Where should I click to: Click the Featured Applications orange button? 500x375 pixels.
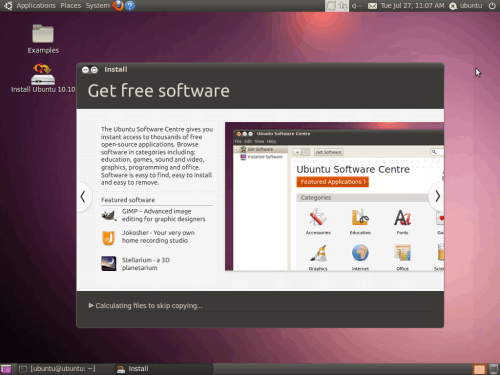[x=332, y=182]
